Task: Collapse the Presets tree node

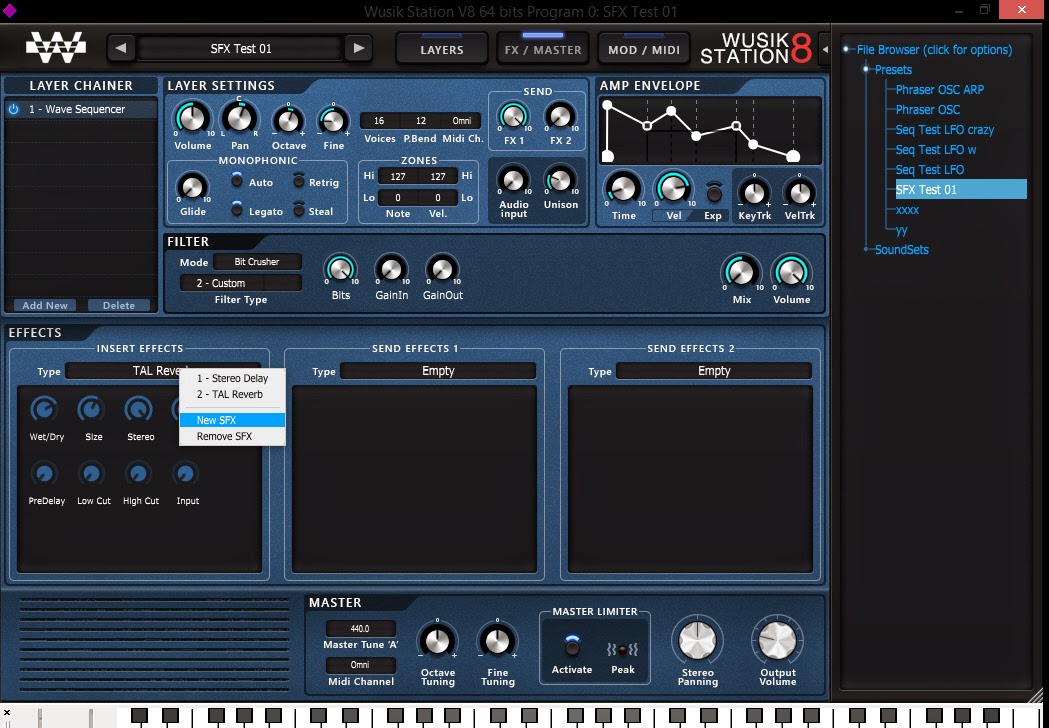Action: point(866,69)
